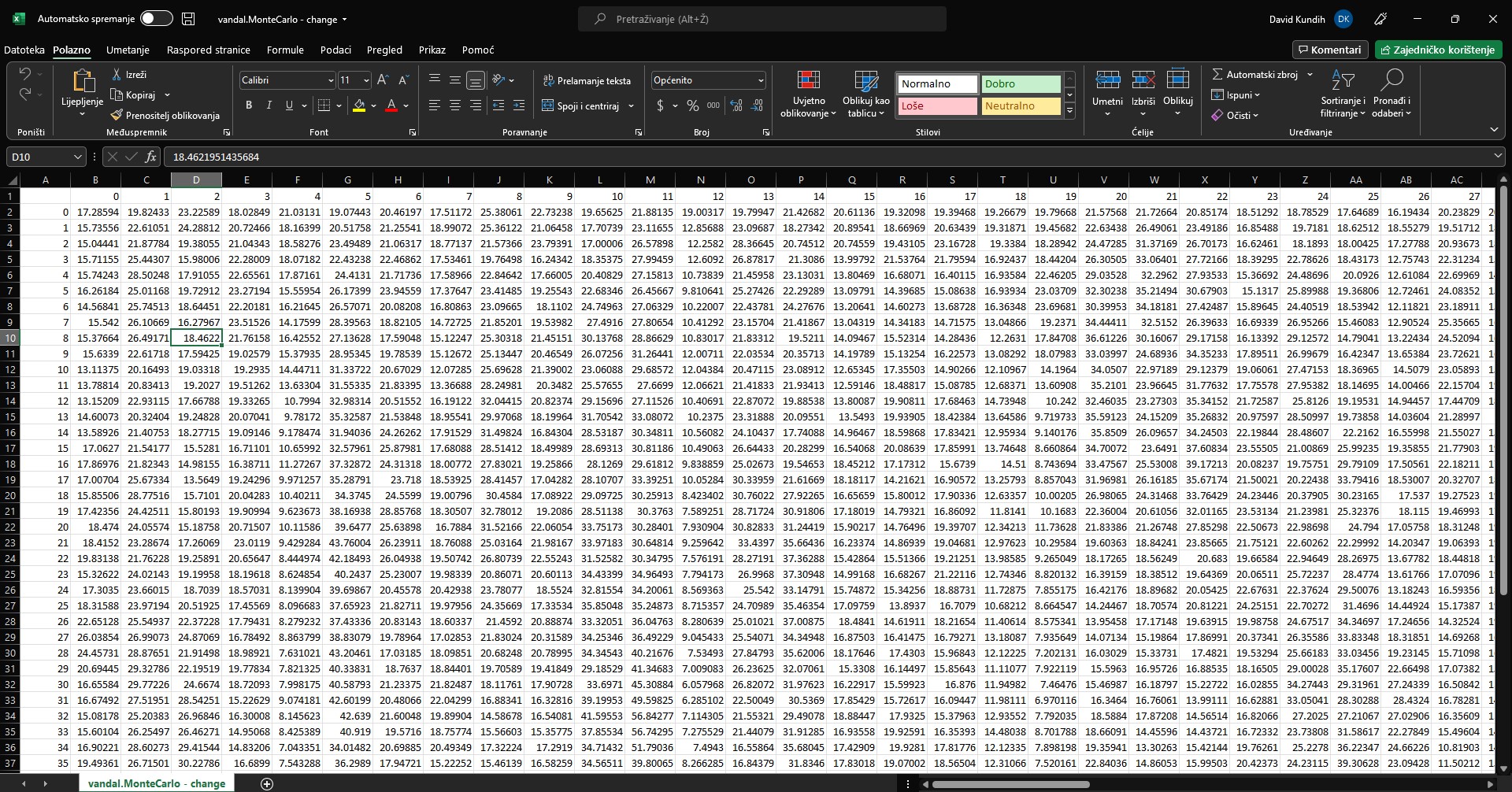The image size is (1512, 792).
Task: Click the red font color letter A
Action: (391, 105)
